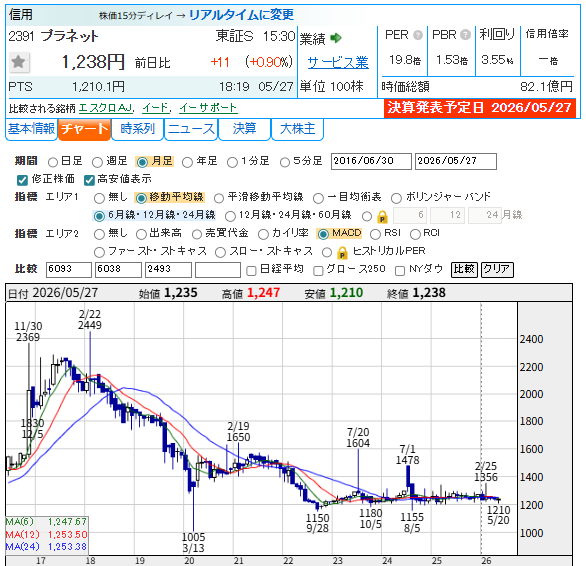Select the MACD indicator radio
Screen dimensions: 586x566
tap(323, 234)
